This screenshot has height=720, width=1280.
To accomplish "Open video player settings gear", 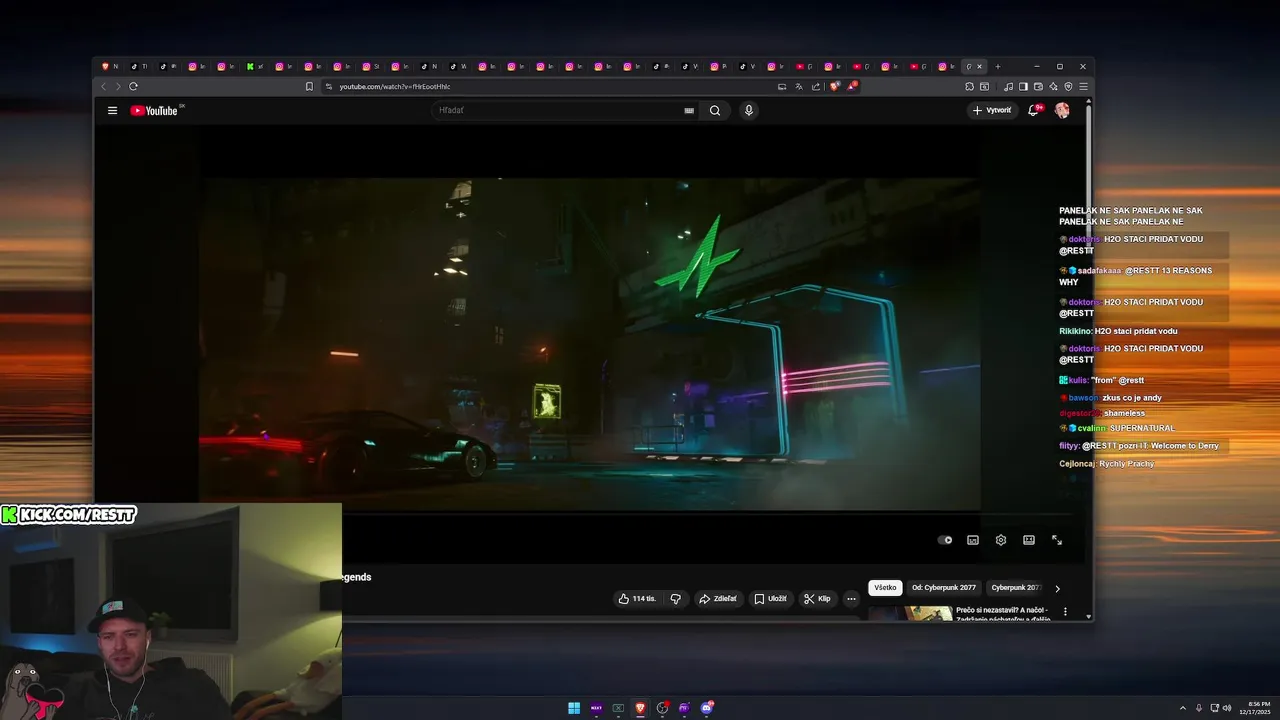I will coord(1001,540).
